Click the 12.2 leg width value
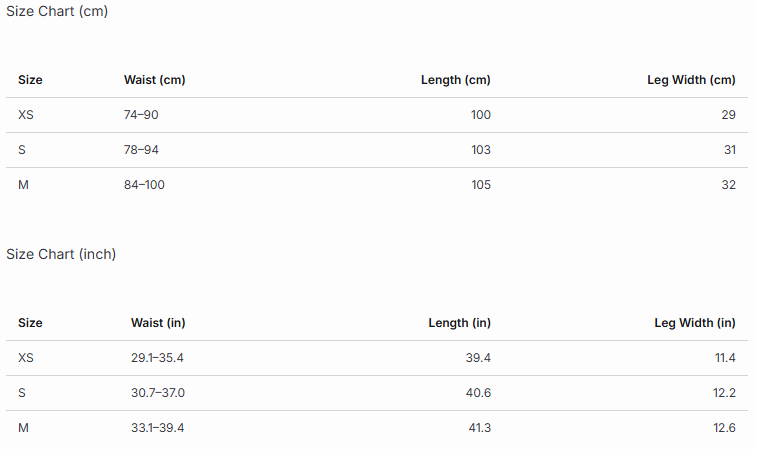Viewport: 757px width, 449px height. coord(724,393)
